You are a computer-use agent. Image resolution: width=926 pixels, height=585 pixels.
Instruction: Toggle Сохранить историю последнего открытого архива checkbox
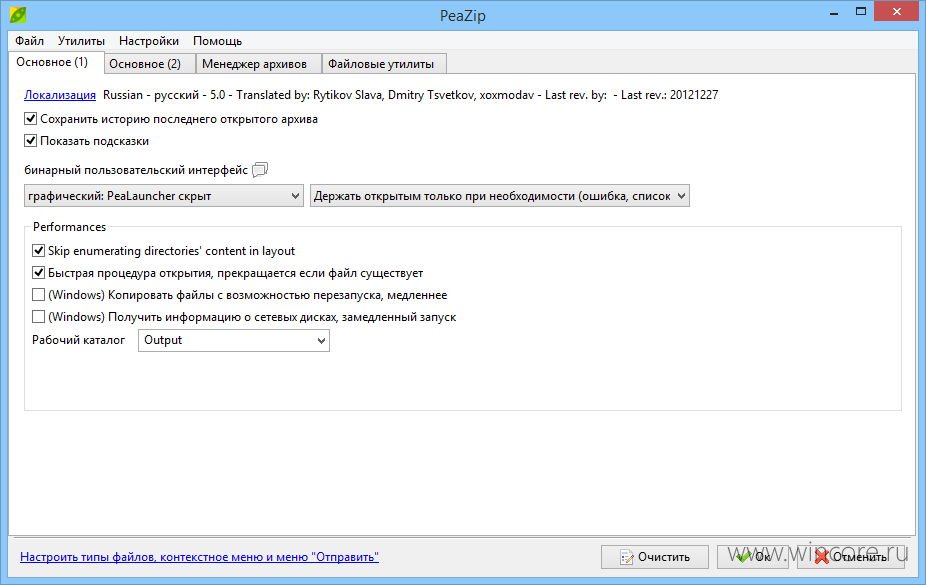coord(31,119)
